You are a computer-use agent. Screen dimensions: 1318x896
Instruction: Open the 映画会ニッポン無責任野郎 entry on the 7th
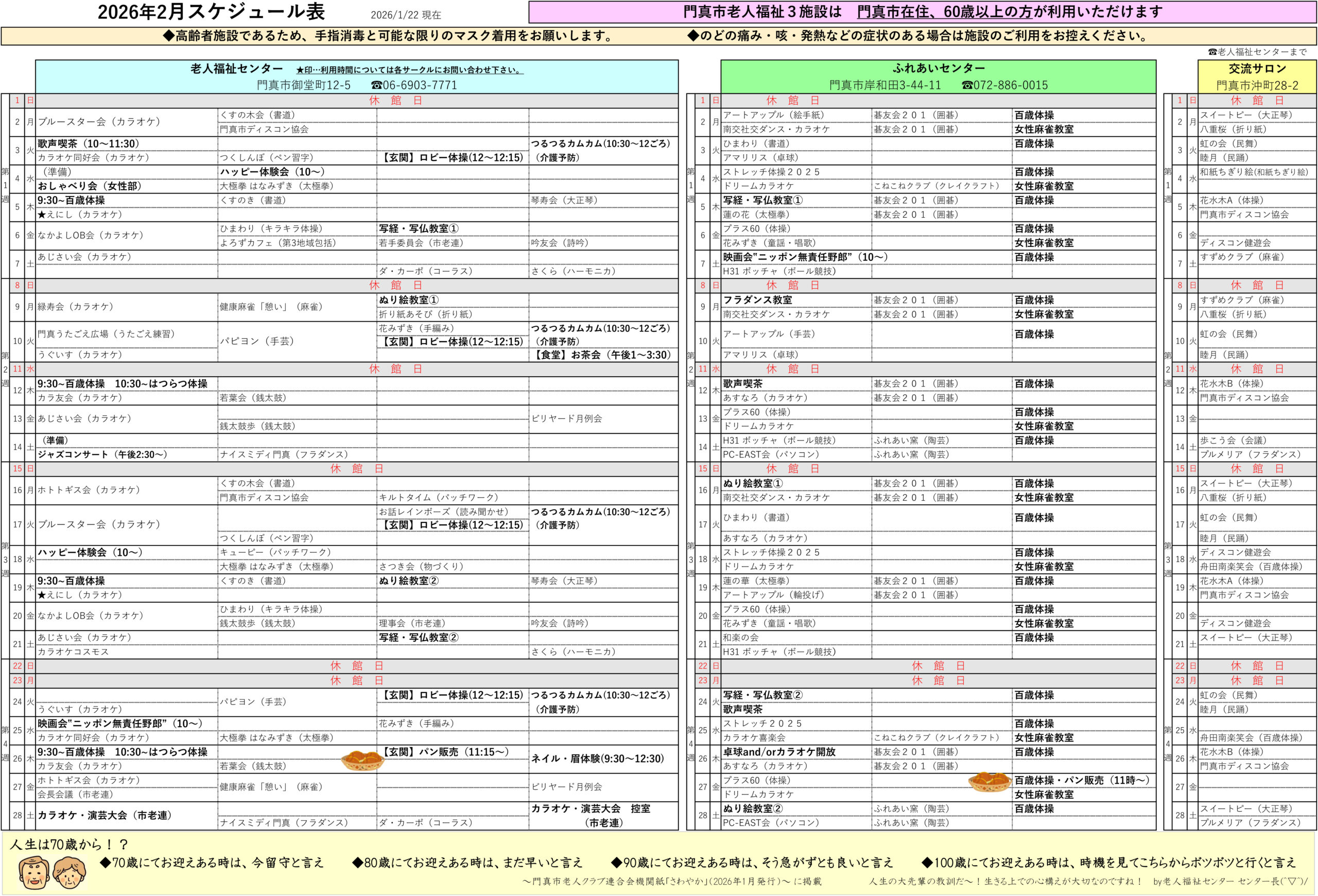805,256
